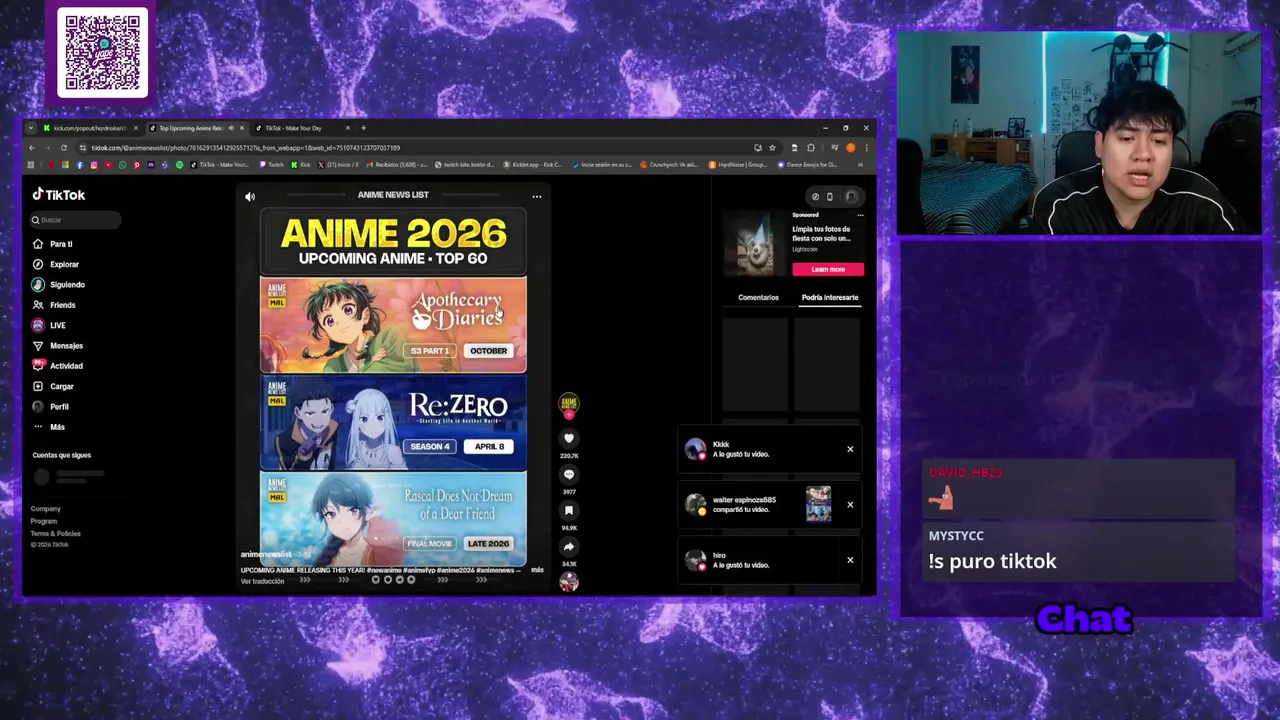Open the browser three-dot menu
Screen dimensions: 1280x720
[866, 148]
